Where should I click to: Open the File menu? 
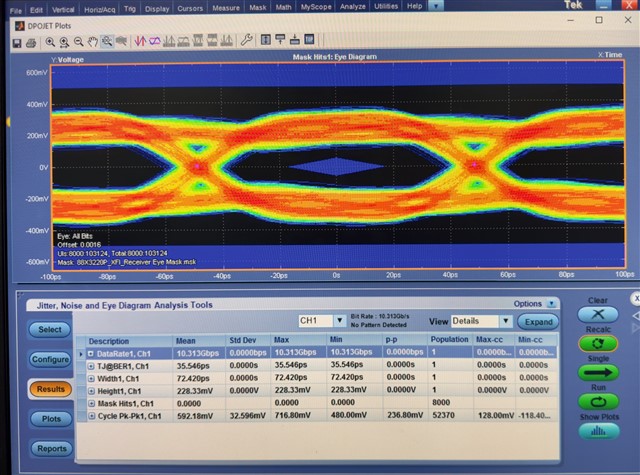point(16,10)
